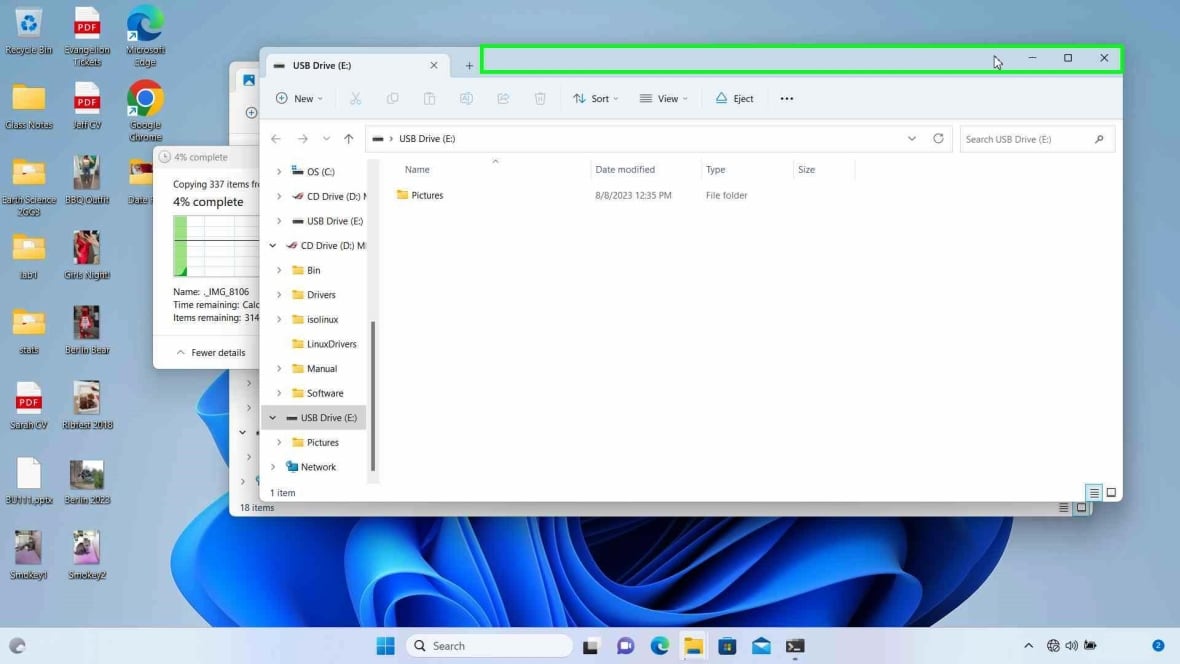Sort by Date modified column header
Image resolution: width=1180 pixels, height=664 pixels.
pos(625,169)
